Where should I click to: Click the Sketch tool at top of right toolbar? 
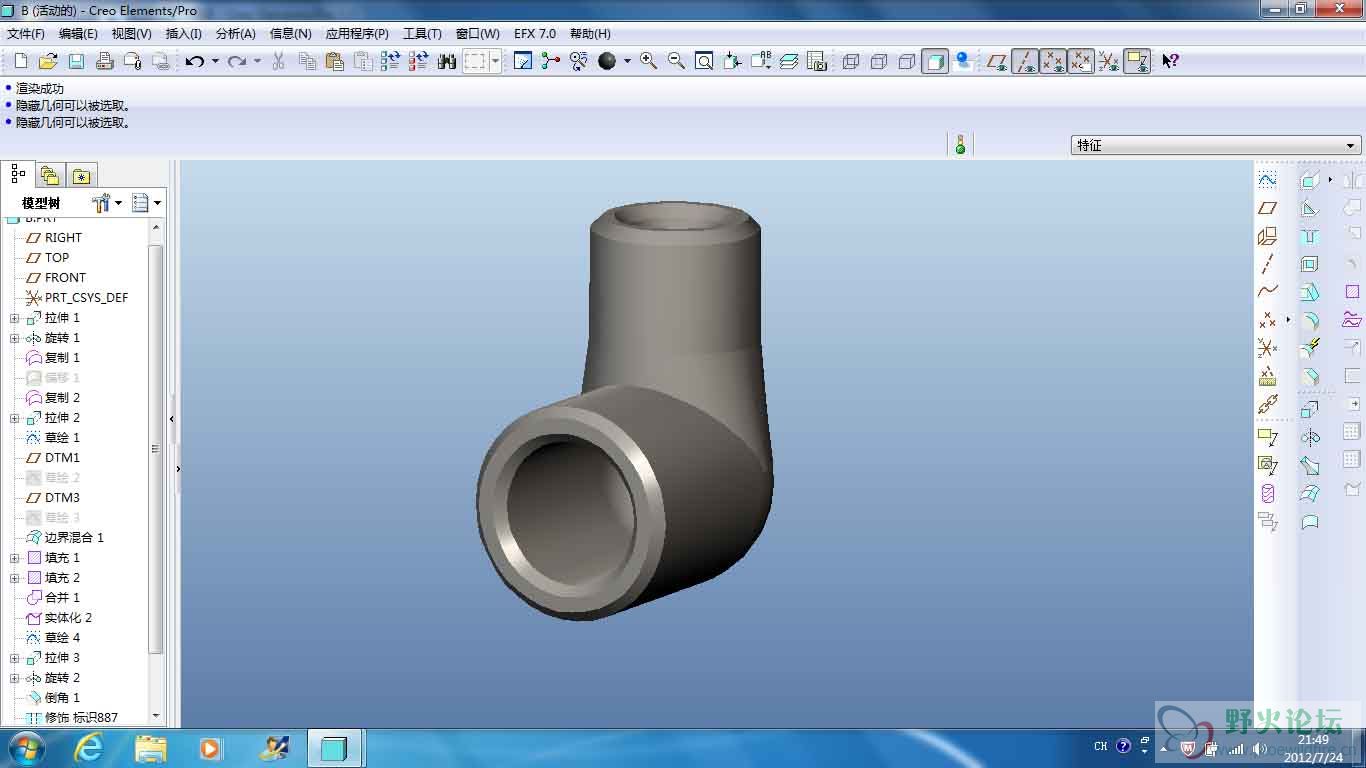(1267, 180)
